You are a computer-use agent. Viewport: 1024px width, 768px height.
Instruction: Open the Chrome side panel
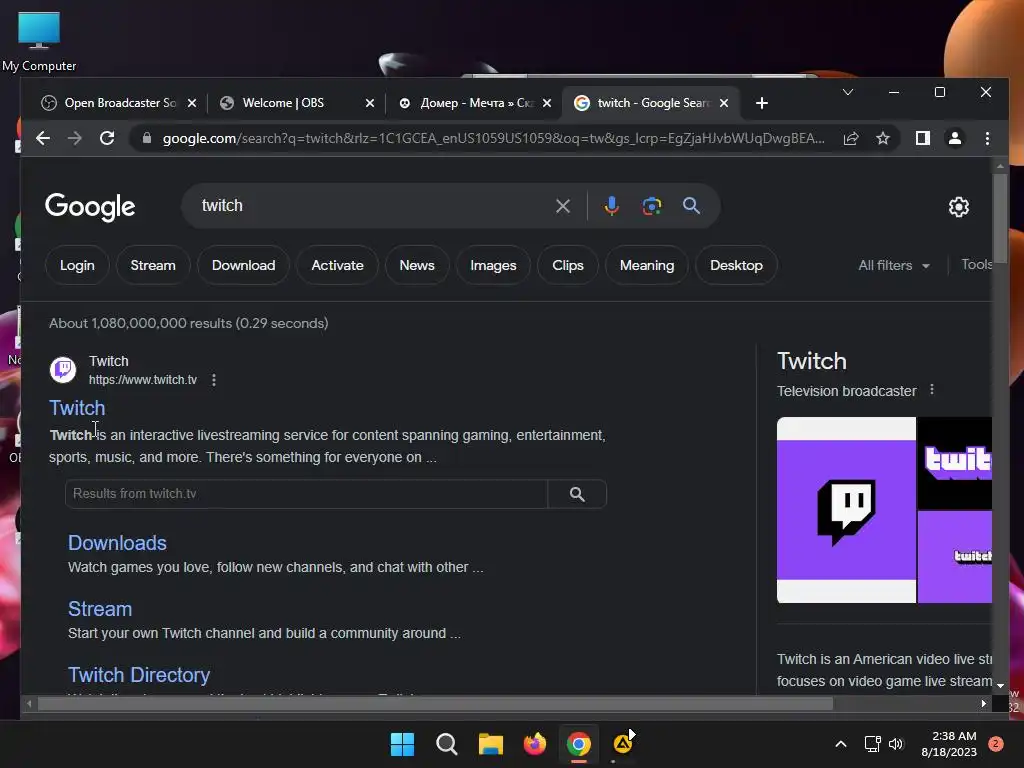(x=923, y=138)
